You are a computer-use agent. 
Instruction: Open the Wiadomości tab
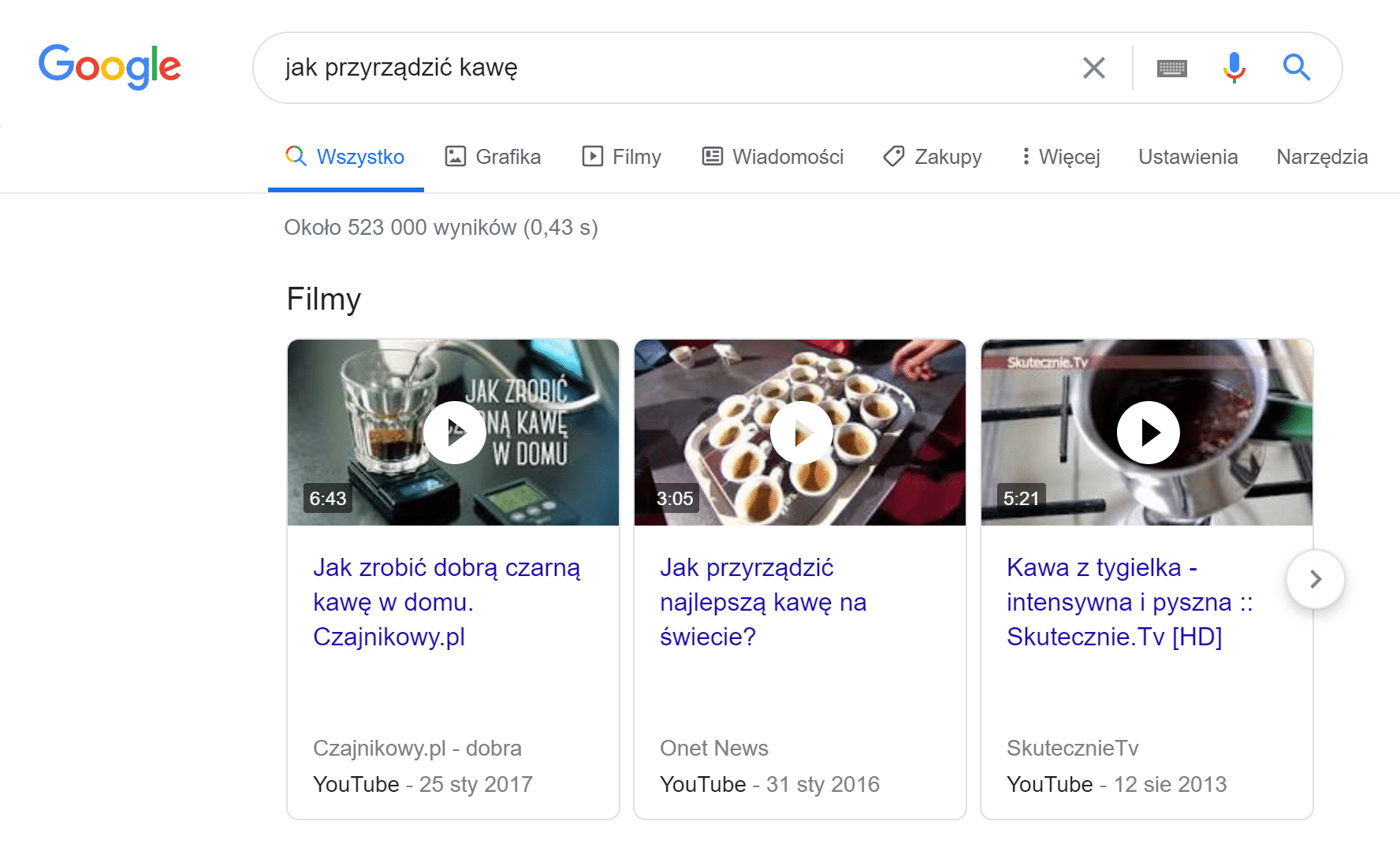click(x=773, y=157)
